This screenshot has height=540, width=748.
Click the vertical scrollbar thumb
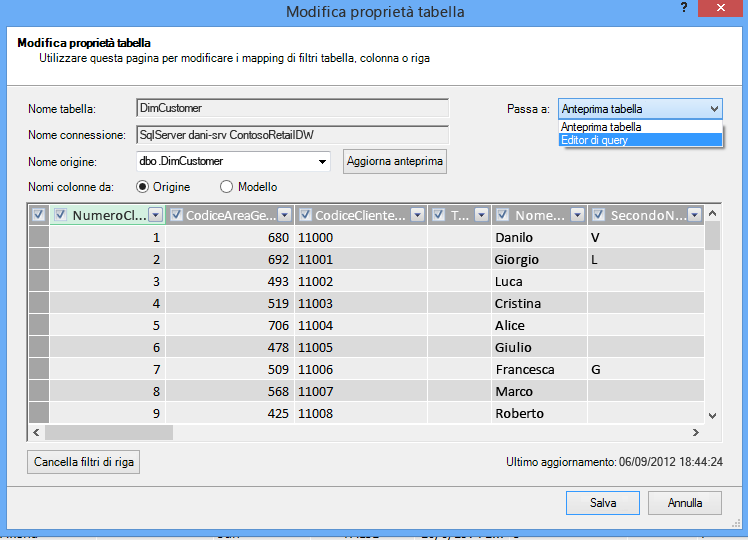point(712,235)
